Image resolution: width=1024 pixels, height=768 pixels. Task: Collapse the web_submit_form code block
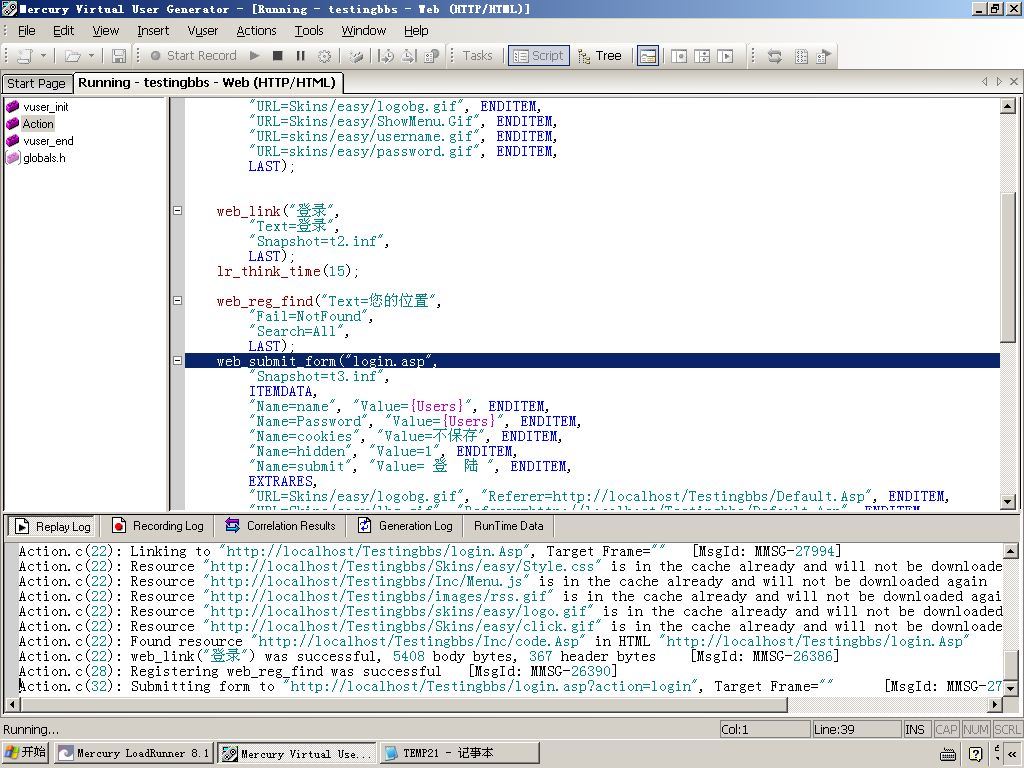(x=177, y=361)
